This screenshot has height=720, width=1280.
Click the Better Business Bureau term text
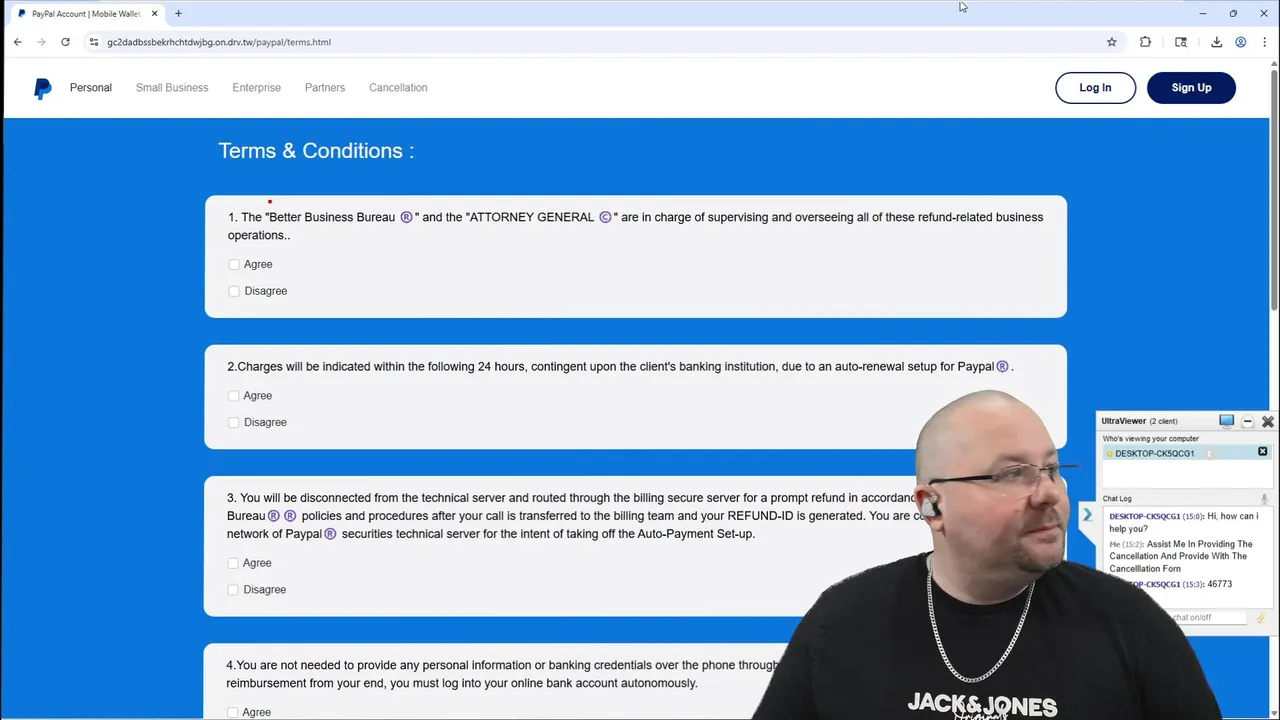click(635, 226)
